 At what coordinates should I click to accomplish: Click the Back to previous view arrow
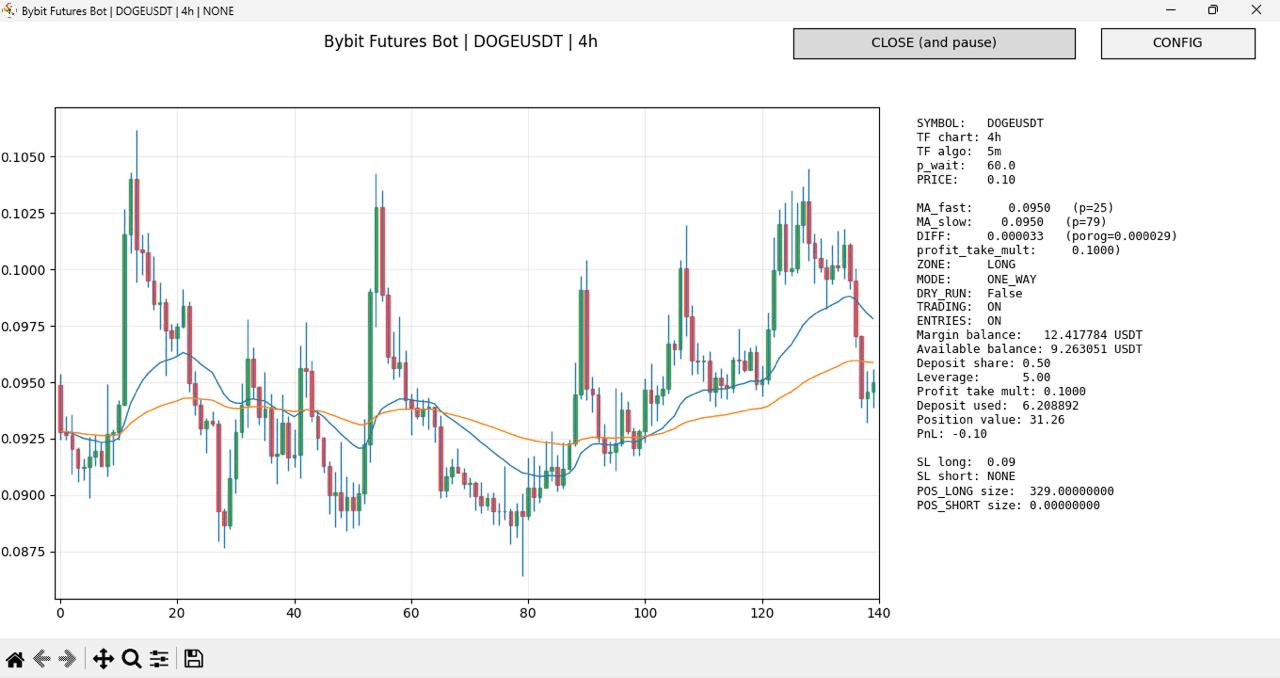(42, 659)
